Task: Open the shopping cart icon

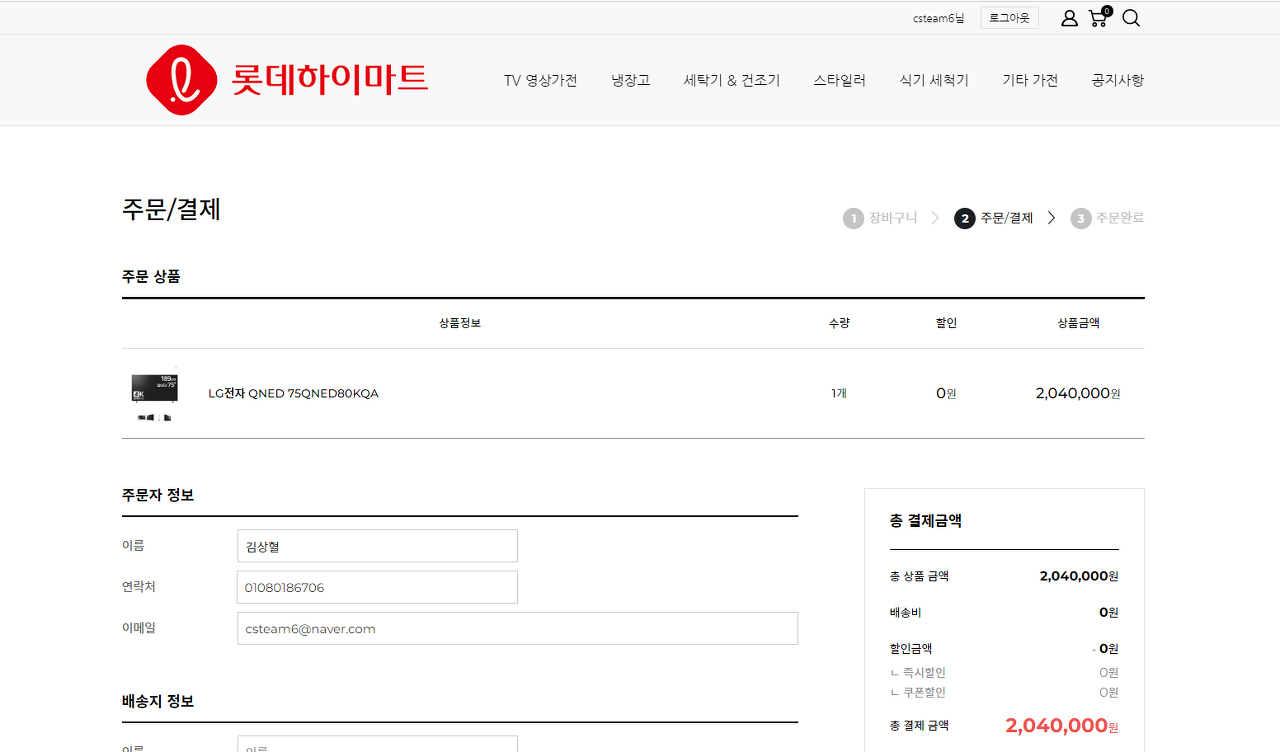Action: point(1099,17)
